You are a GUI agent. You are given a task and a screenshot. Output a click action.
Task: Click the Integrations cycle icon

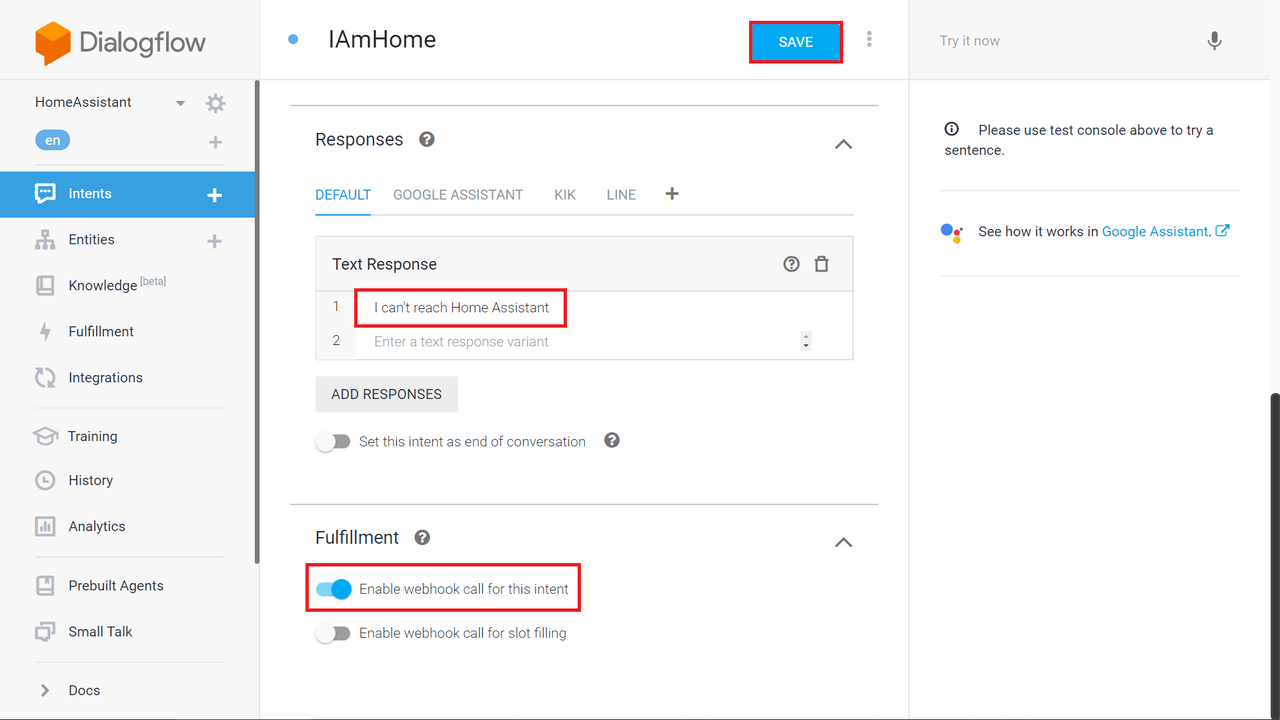pyautogui.click(x=45, y=378)
